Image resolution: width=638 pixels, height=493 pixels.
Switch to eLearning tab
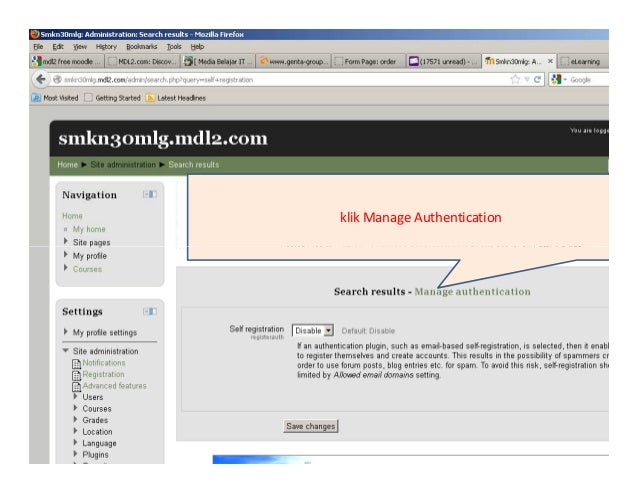(x=583, y=61)
